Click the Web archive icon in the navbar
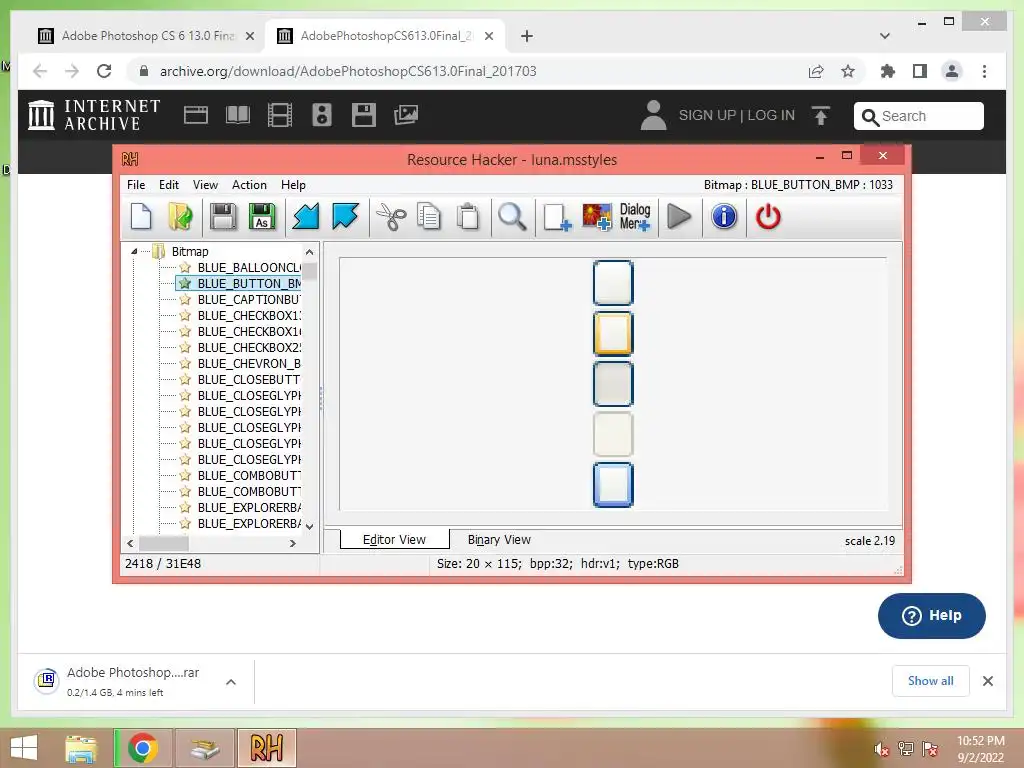1024x768 pixels. pos(196,115)
